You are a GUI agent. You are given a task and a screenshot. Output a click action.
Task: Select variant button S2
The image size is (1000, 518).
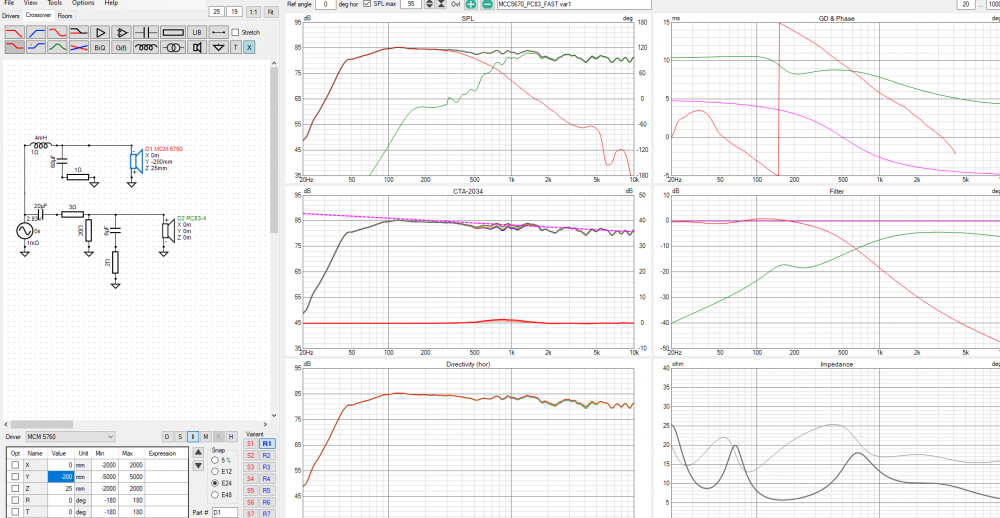[x=251, y=455]
